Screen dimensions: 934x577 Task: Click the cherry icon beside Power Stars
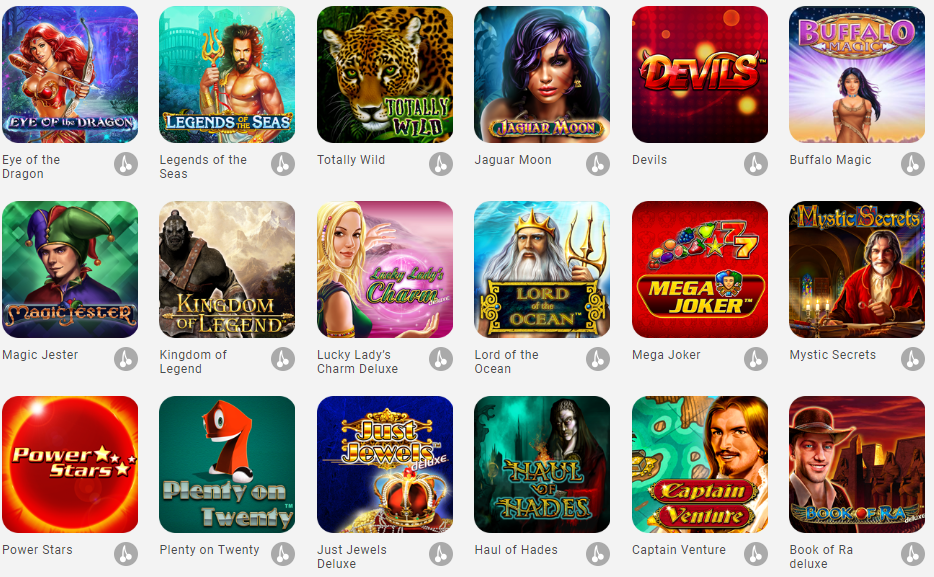pos(126,554)
